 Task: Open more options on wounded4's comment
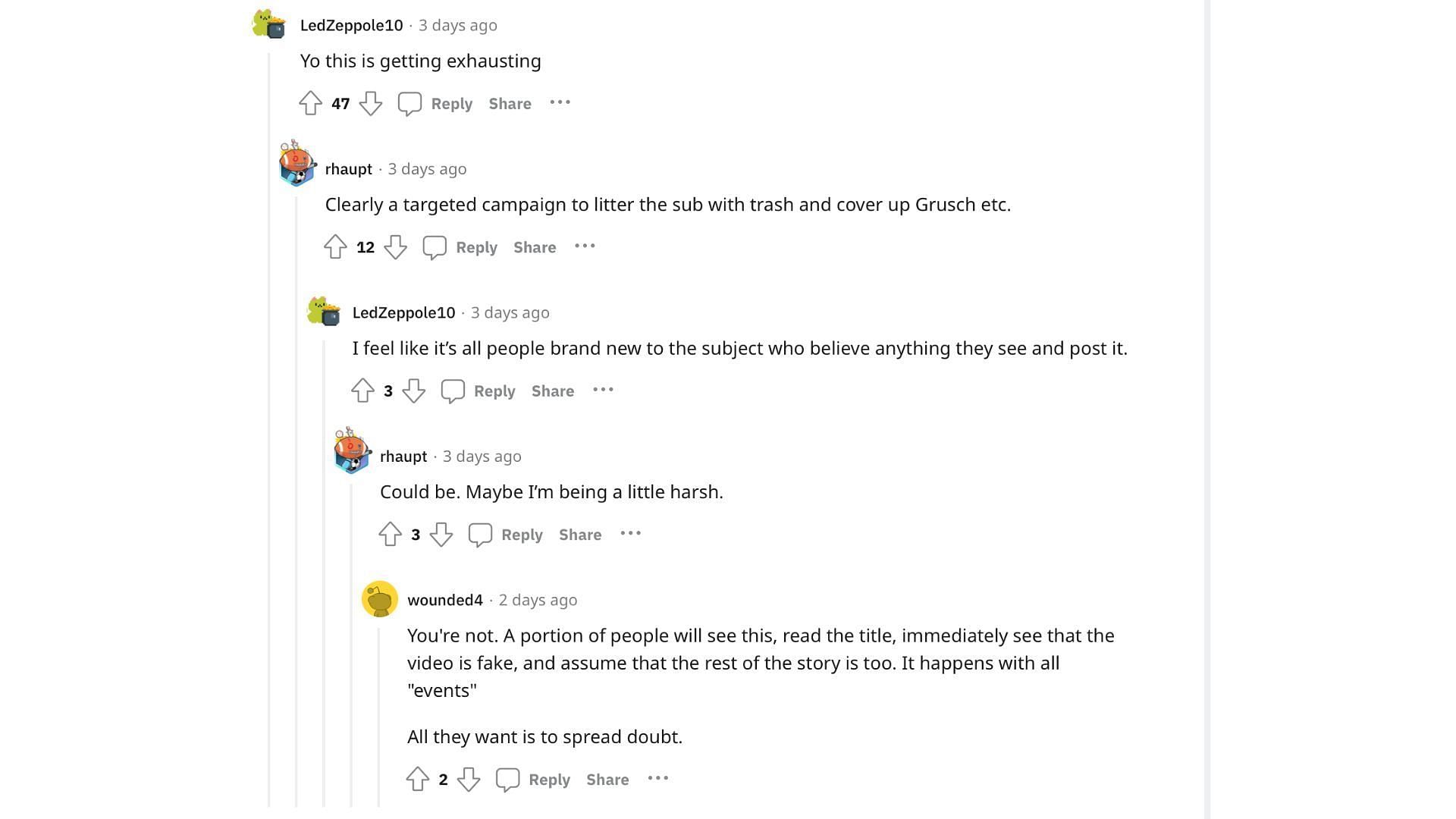point(657,778)
